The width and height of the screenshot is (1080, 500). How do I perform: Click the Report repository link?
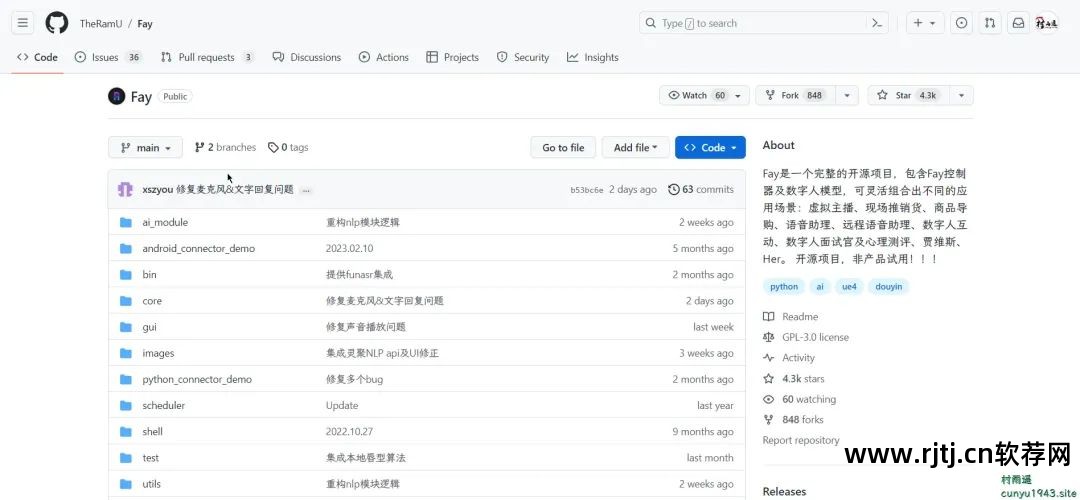point(801,440)
